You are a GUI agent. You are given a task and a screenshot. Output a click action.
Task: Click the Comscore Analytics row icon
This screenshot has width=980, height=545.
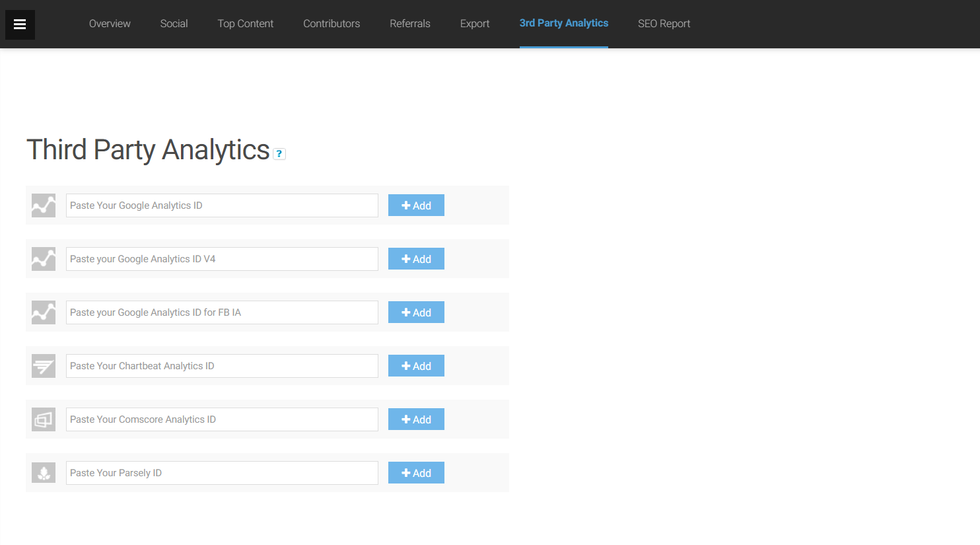click(43, 420)
